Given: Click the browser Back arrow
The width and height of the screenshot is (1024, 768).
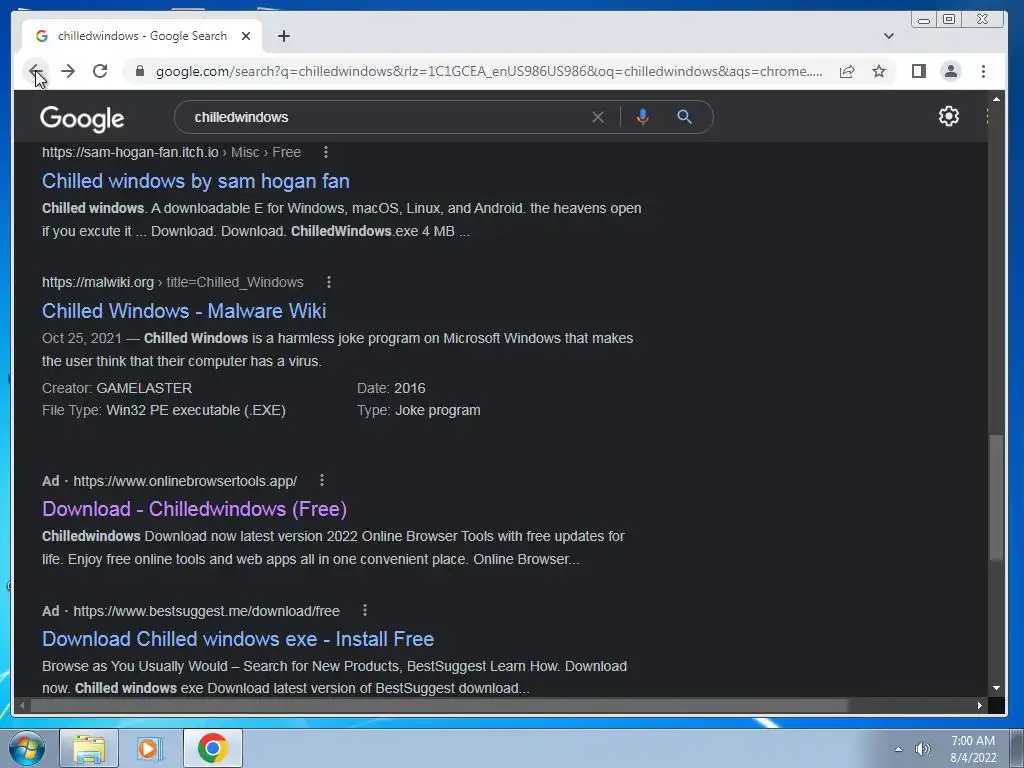Looking at the screenshot, I should (36, 71).
